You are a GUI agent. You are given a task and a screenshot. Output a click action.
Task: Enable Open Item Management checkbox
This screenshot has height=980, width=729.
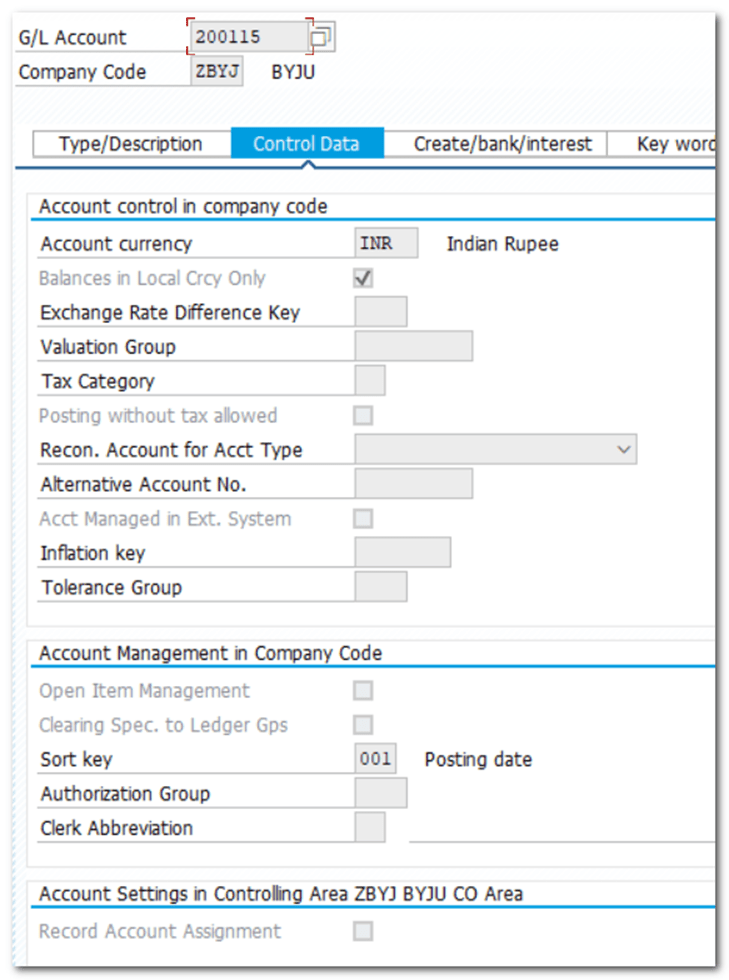coord(363,690)
